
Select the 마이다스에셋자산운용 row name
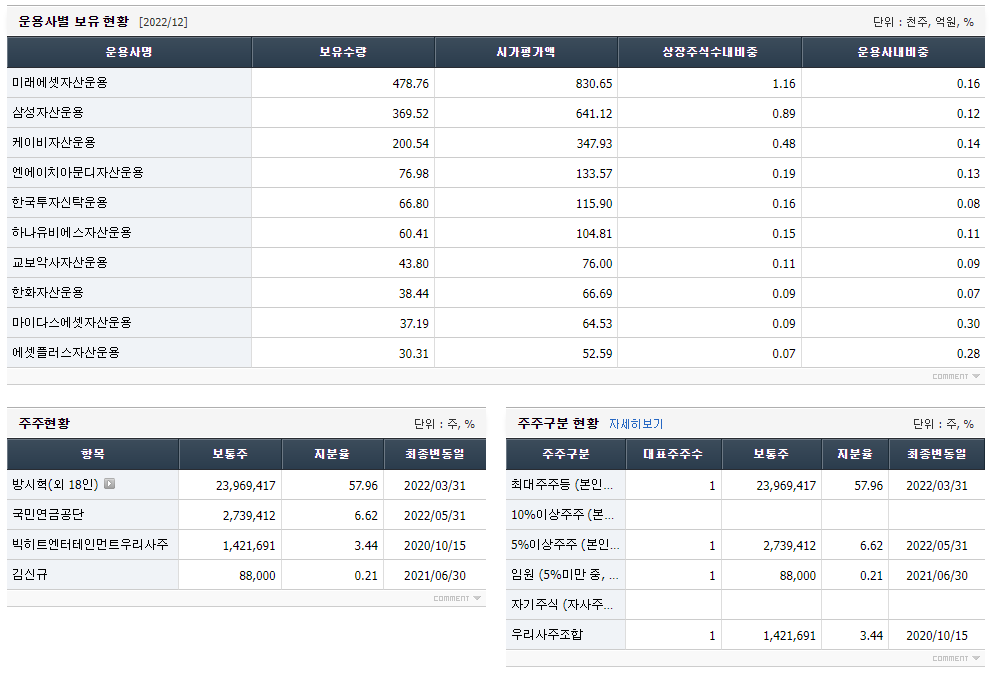(x=72, y=322)
